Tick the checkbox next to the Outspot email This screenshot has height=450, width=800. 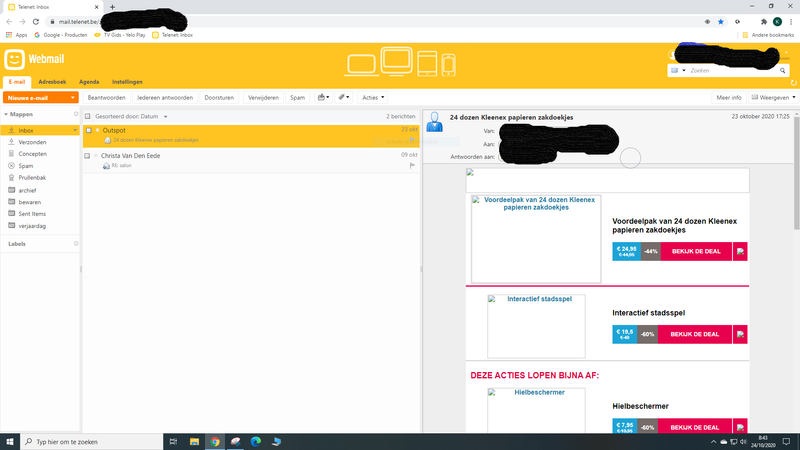[x=89, y=130]
